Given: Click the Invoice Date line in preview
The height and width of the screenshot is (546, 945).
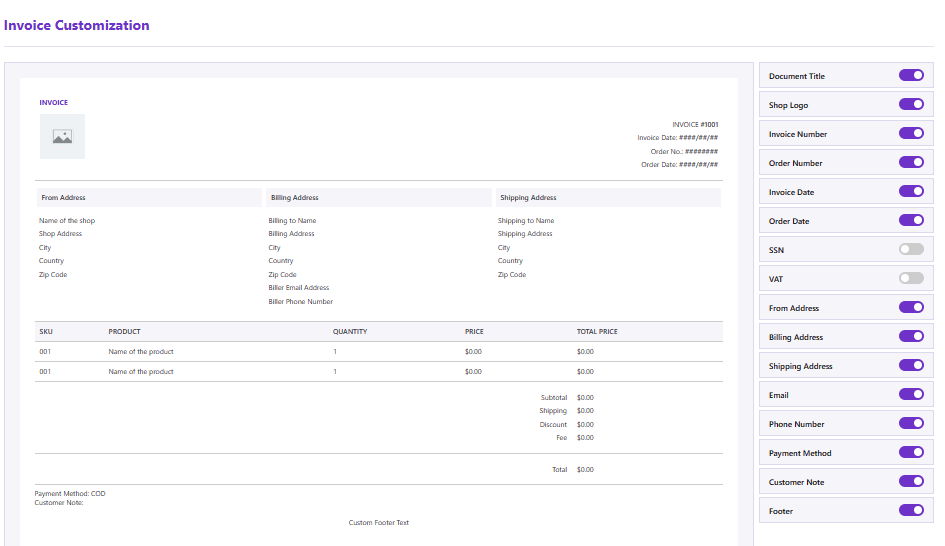Looking at the screenshot, I should (677, 138).
